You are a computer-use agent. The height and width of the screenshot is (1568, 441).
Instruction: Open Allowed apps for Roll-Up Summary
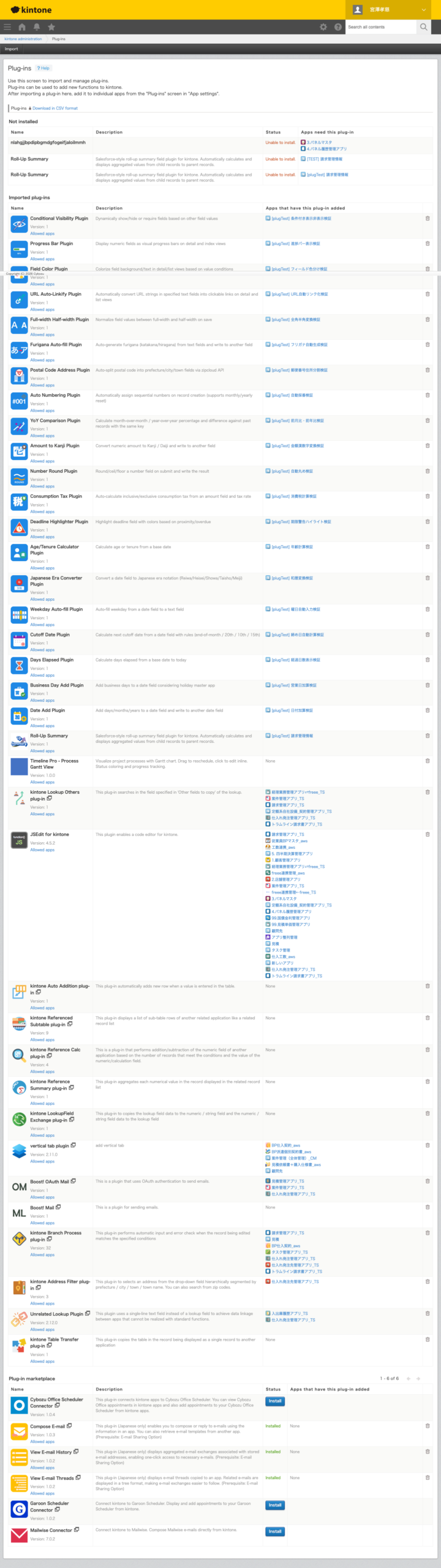tap(42, 751)
